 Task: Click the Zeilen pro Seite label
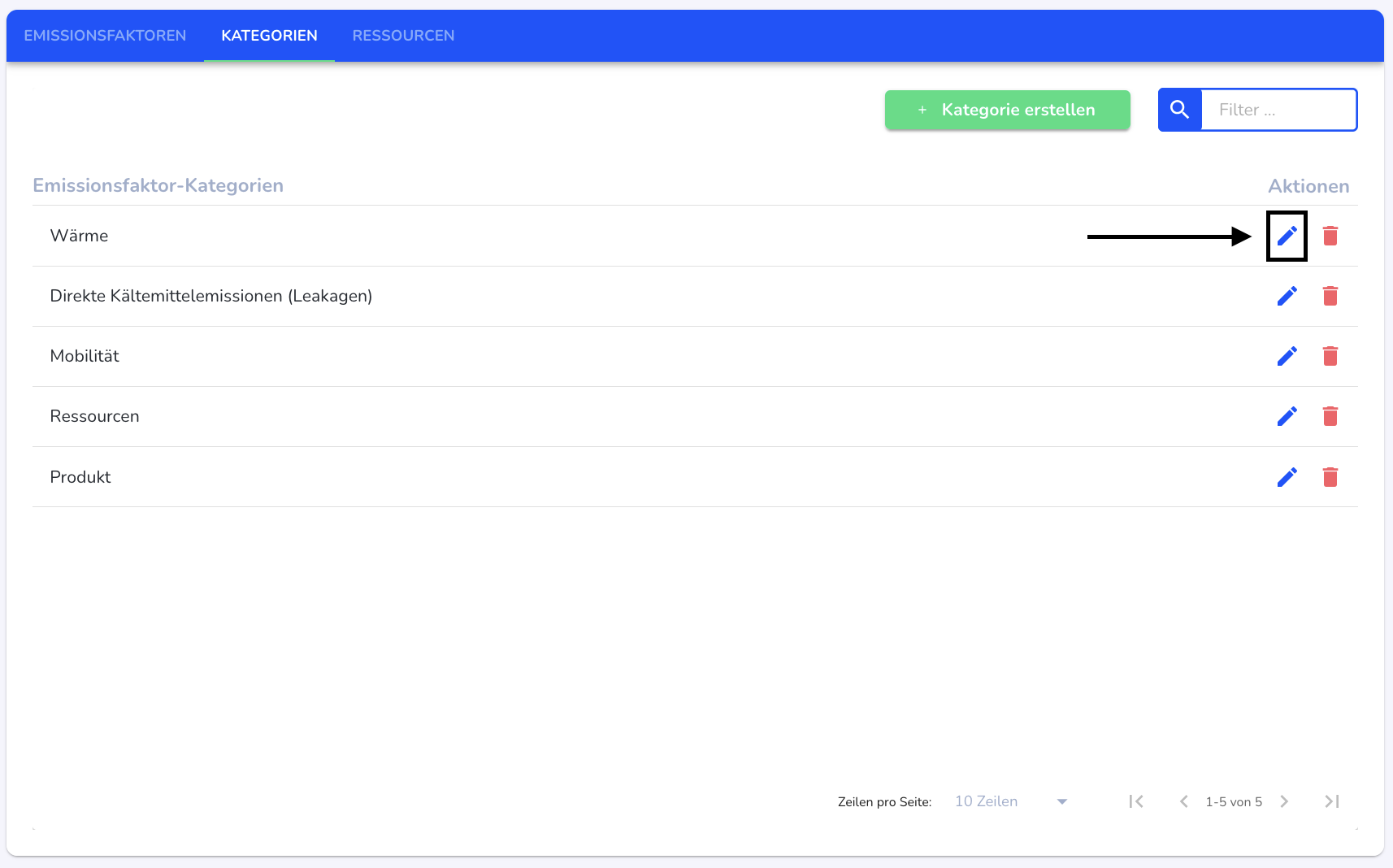(884, 801)
